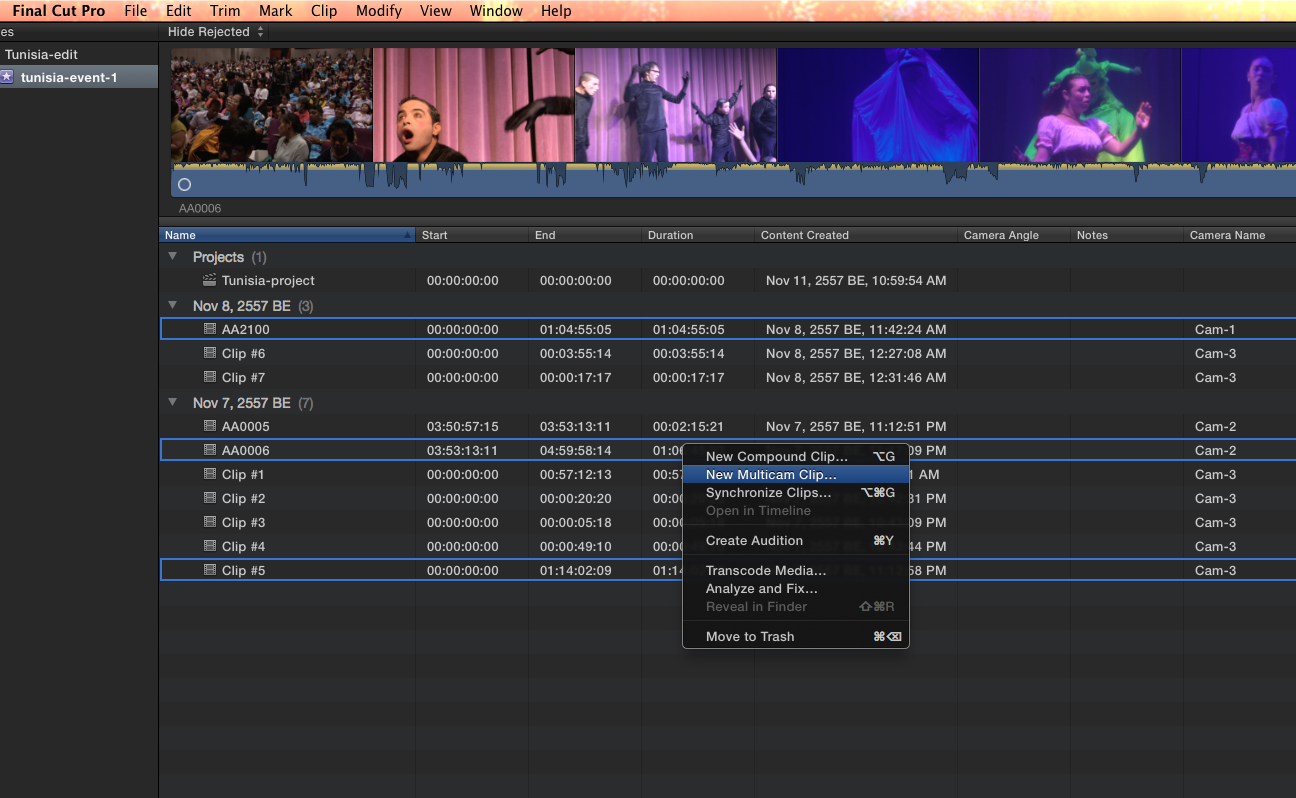This screenshot has height=798, width=1296.
Task: Click the performers in black filmstrip thumbnail
Action: [x=675, y=105]
